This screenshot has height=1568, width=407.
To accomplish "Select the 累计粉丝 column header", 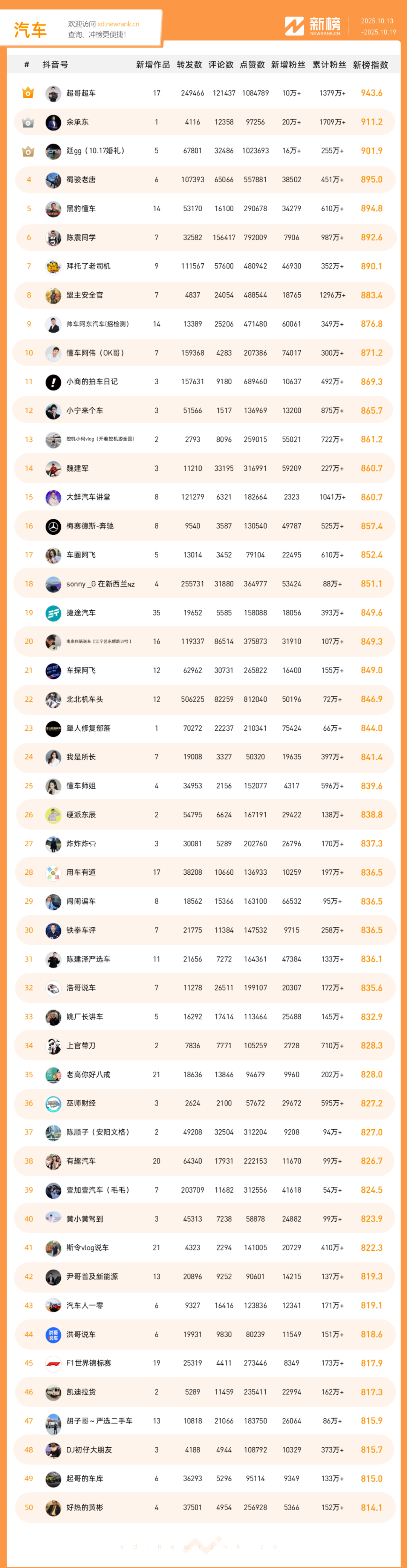I will click(329, 65).
